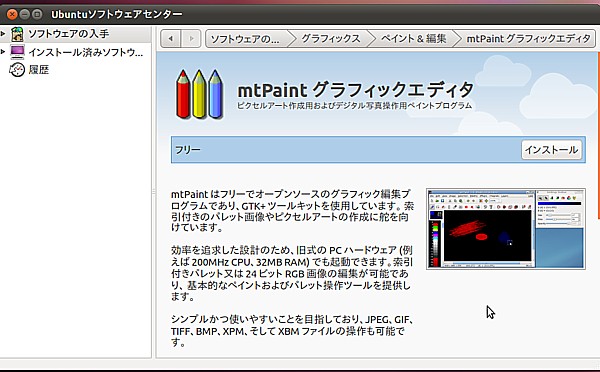Click the ピクセルアート作成用 subtitle text
Image resolution: width=600 pixels, height=372 pixels.
tap(354, 106)
